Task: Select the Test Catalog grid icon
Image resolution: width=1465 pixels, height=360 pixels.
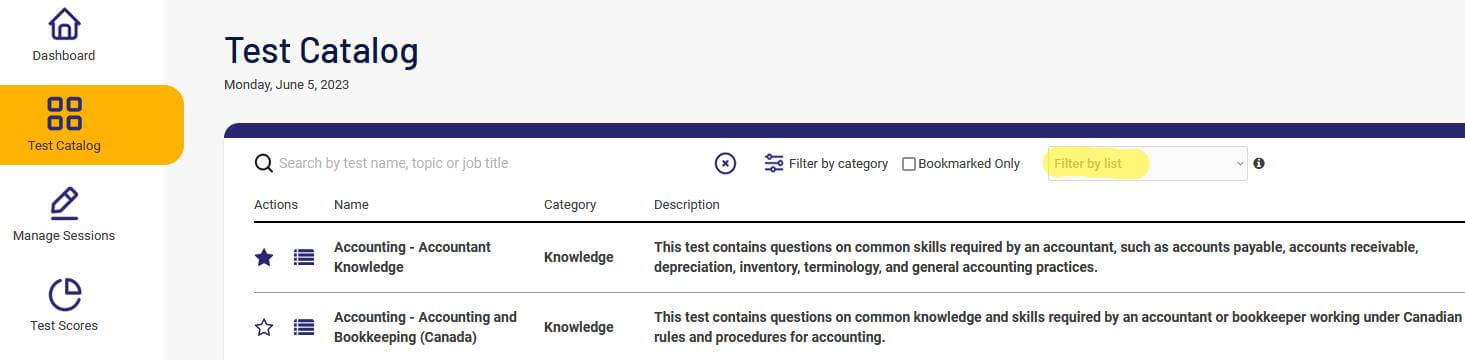Action: (x=64, y=113)
